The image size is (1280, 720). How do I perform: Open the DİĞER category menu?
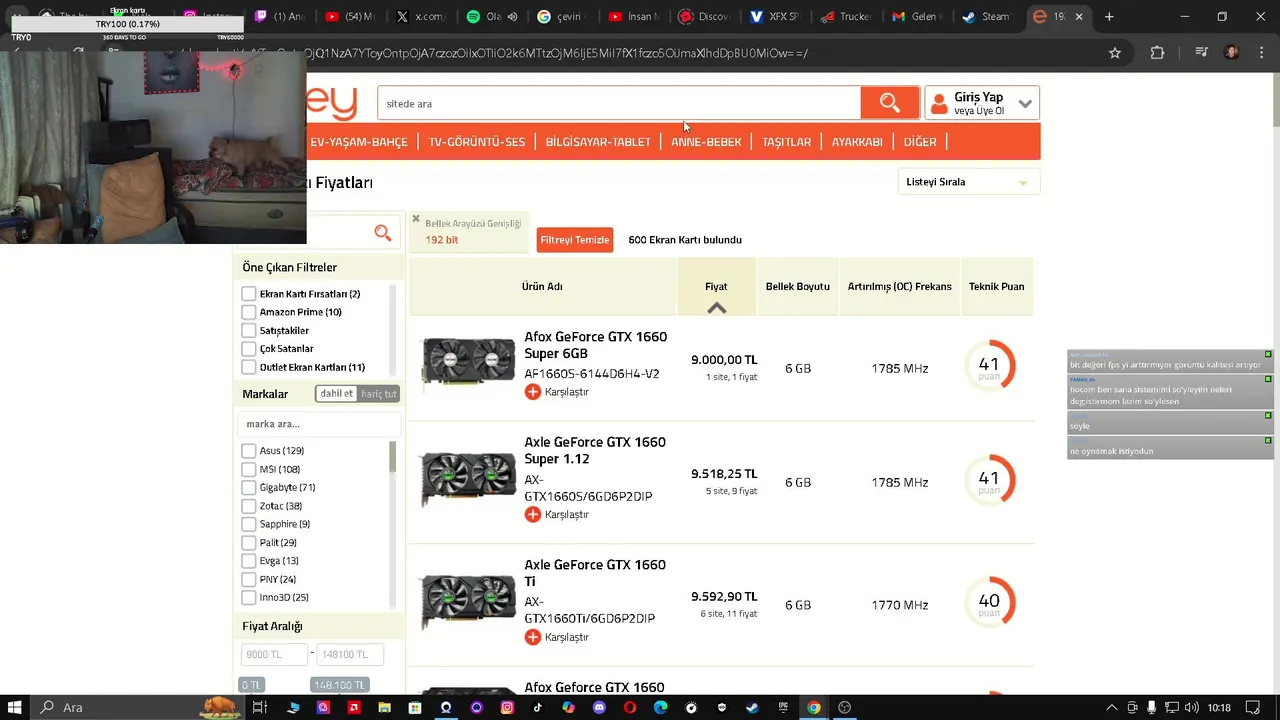(x=920, y=142)
